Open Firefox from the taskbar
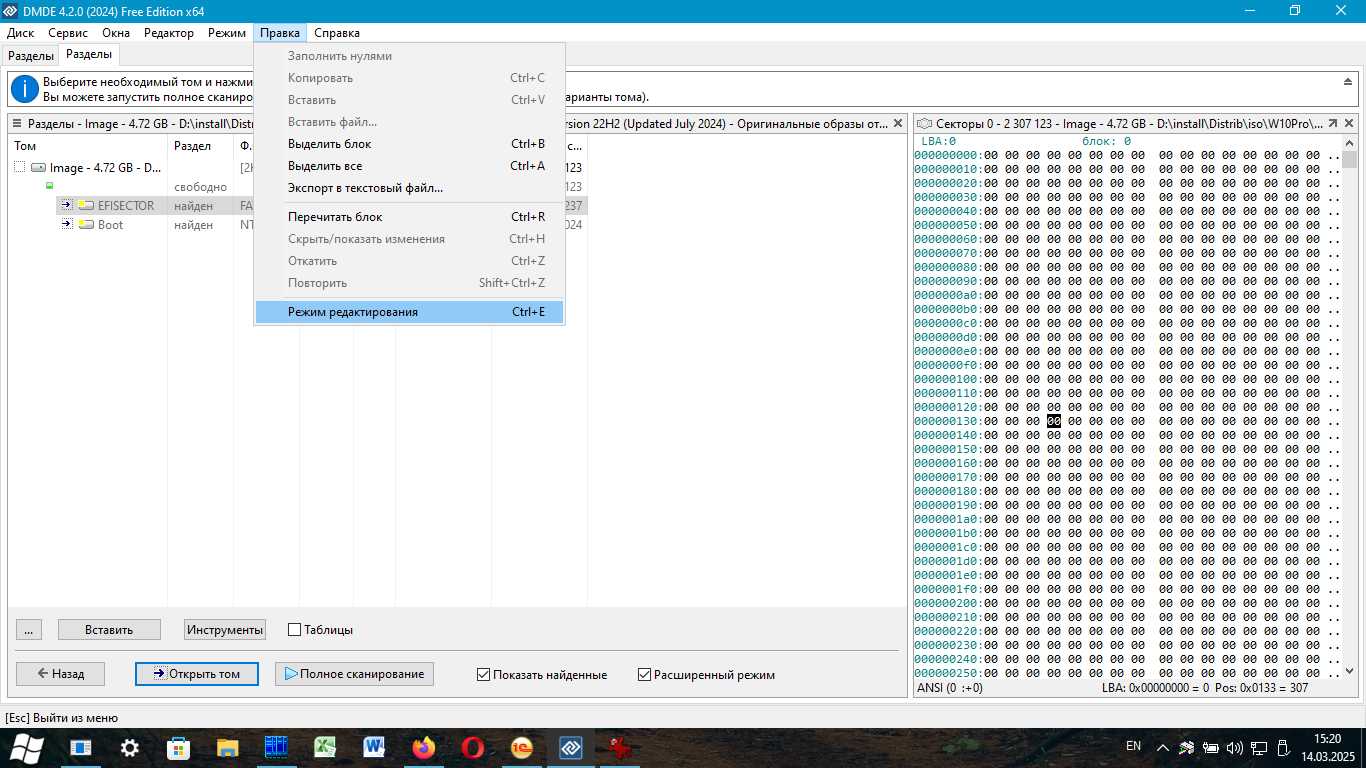This screenshot has width=1366, height=768. coord(424,747)
